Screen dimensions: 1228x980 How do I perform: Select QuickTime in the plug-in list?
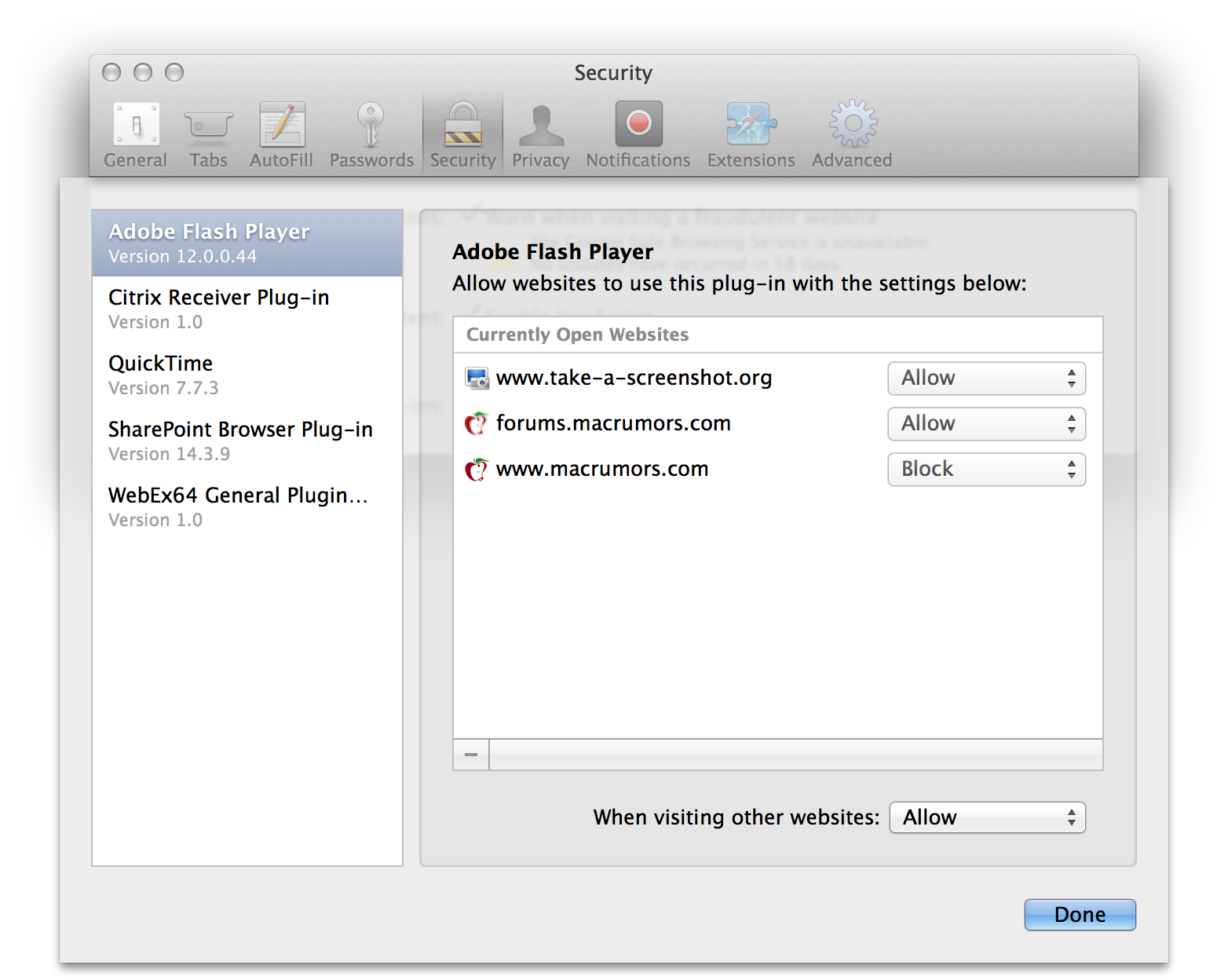(x=247, y=375)
